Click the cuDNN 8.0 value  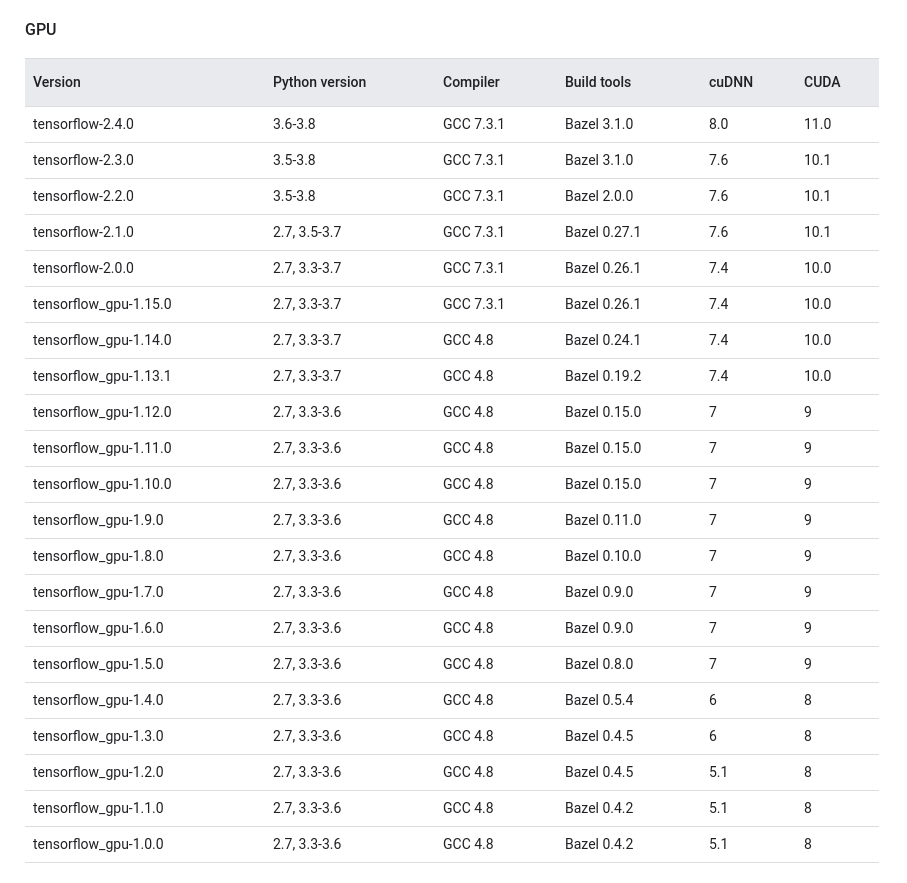[x=718, y=124]
